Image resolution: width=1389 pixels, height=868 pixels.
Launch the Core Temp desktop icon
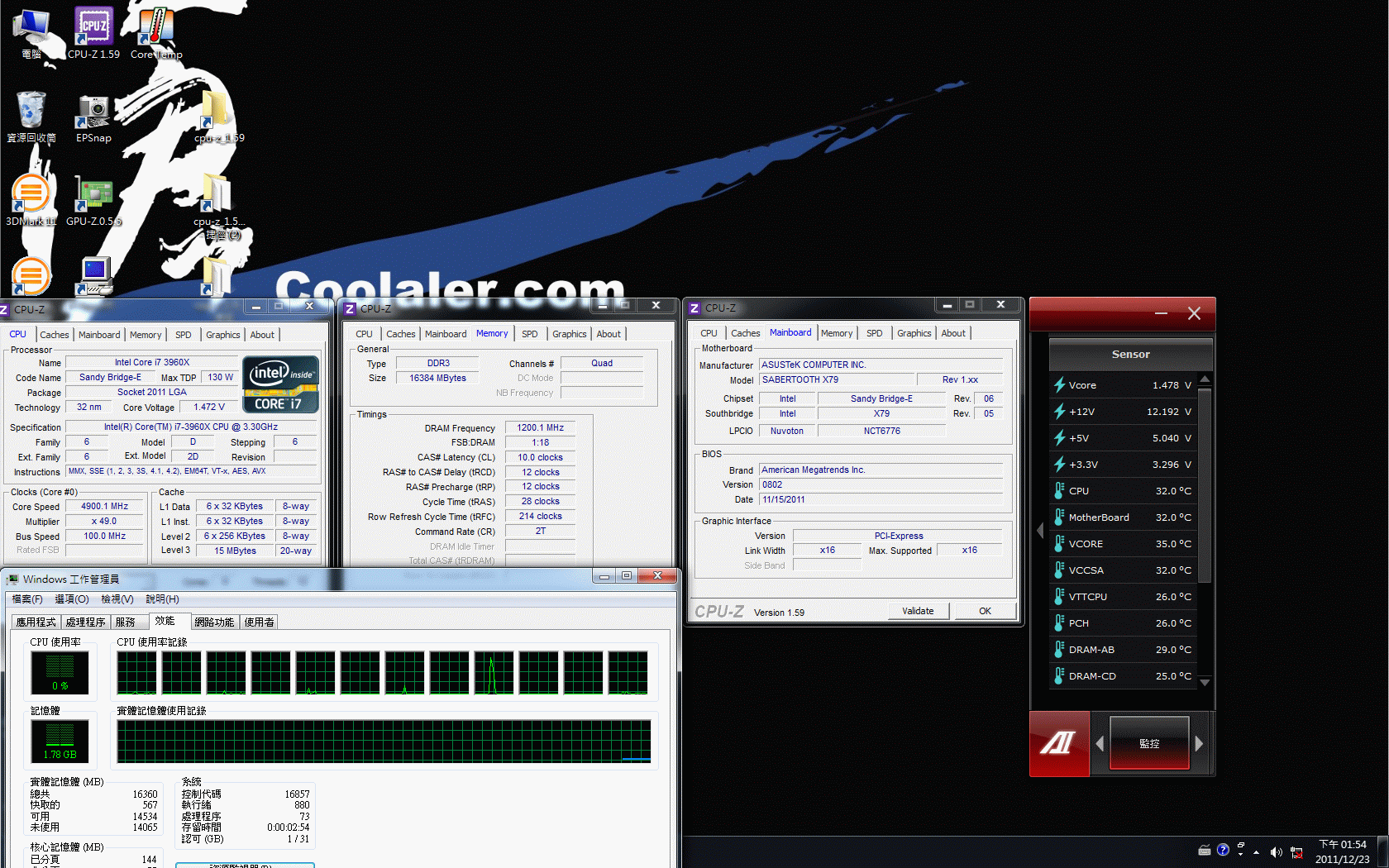pos(156,33)
